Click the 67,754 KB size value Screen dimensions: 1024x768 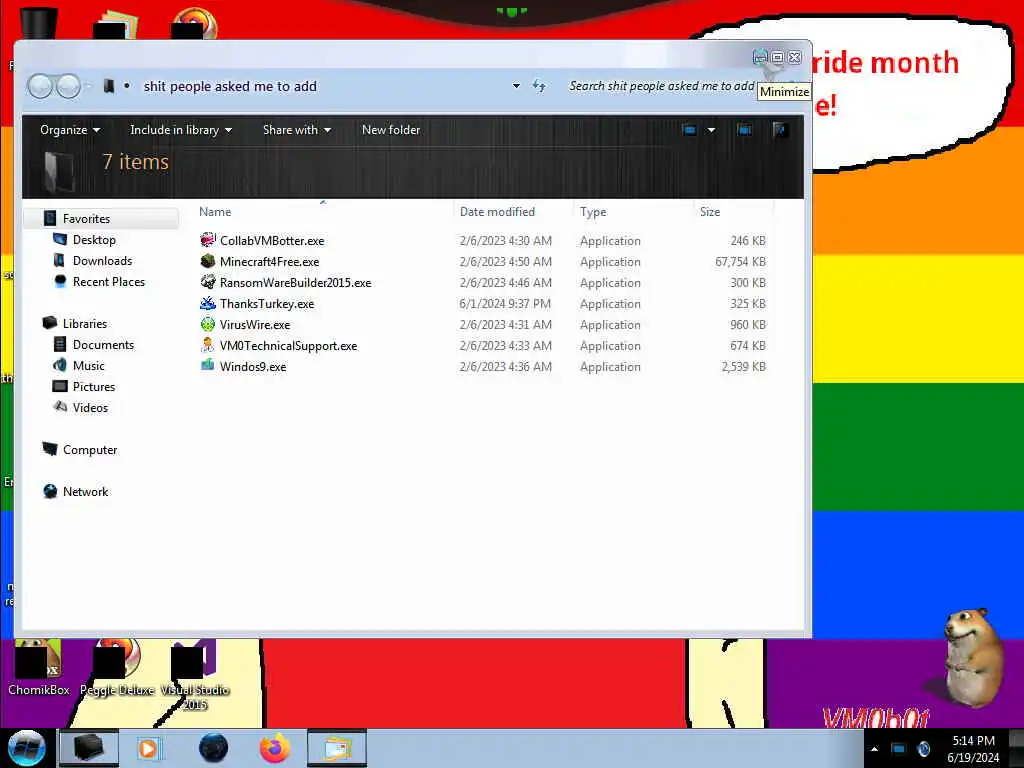click(x=740, y=261)
